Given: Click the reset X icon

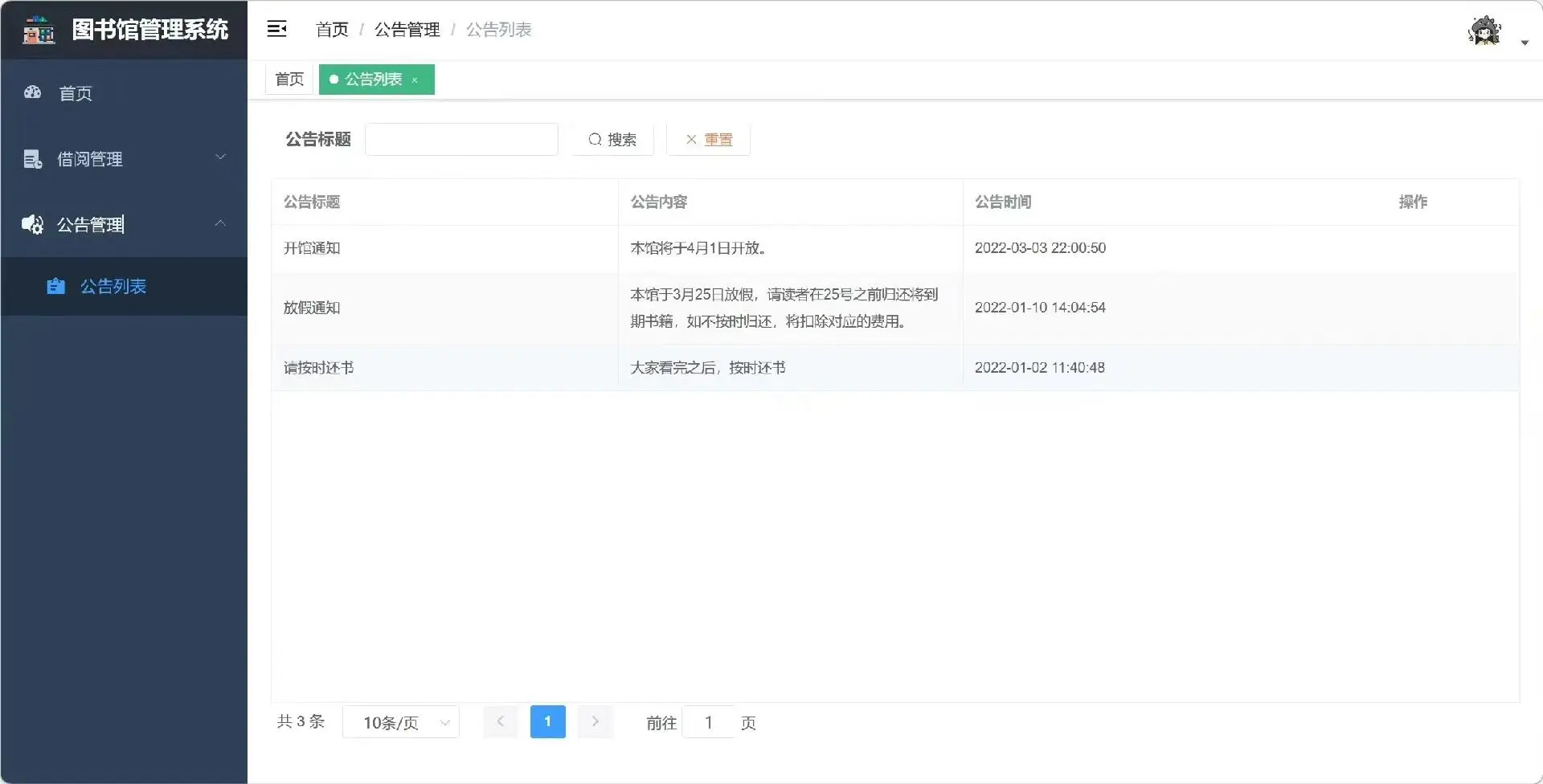Looking at the screenshot, I should [690, 139].
